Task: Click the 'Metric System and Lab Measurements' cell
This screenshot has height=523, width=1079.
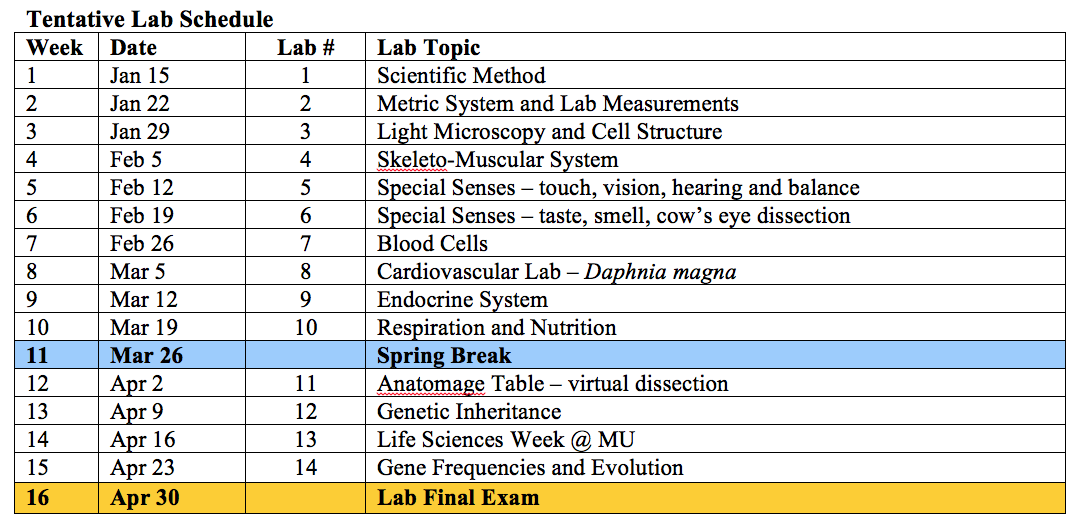Action: click(716, 103)
